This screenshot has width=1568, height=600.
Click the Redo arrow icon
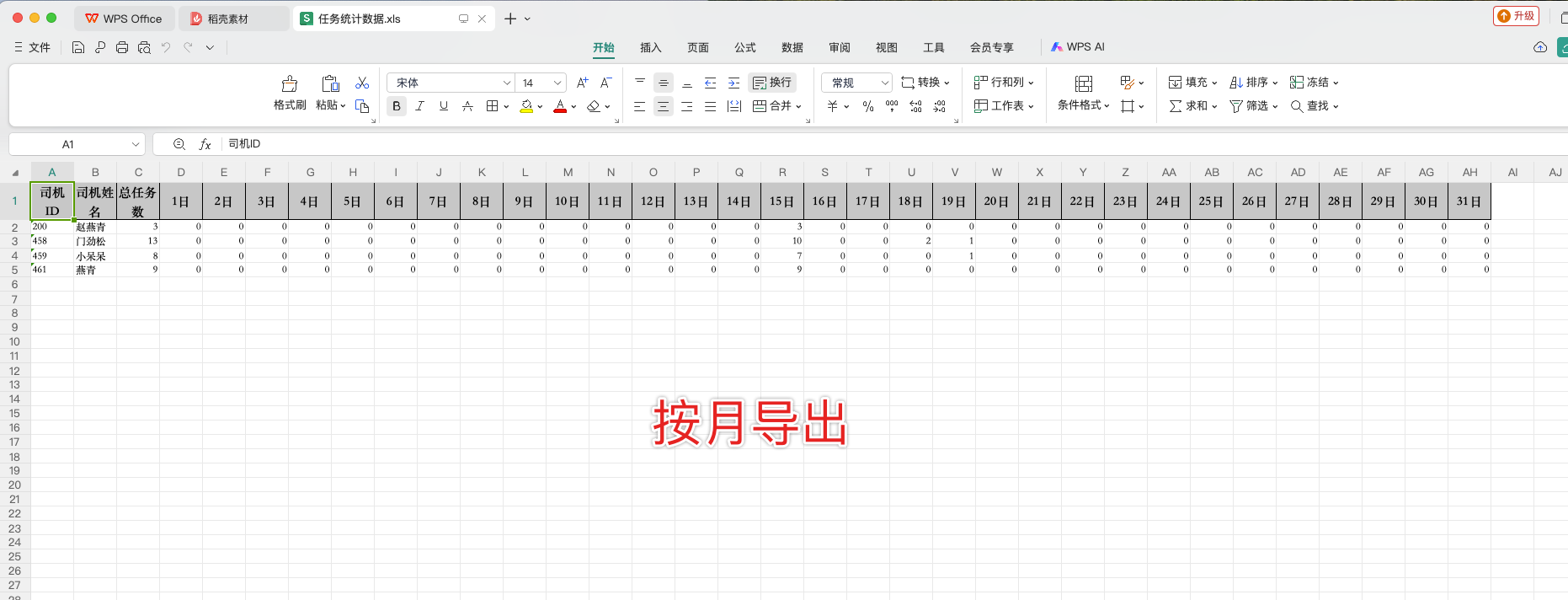click(x=188, y=47)
